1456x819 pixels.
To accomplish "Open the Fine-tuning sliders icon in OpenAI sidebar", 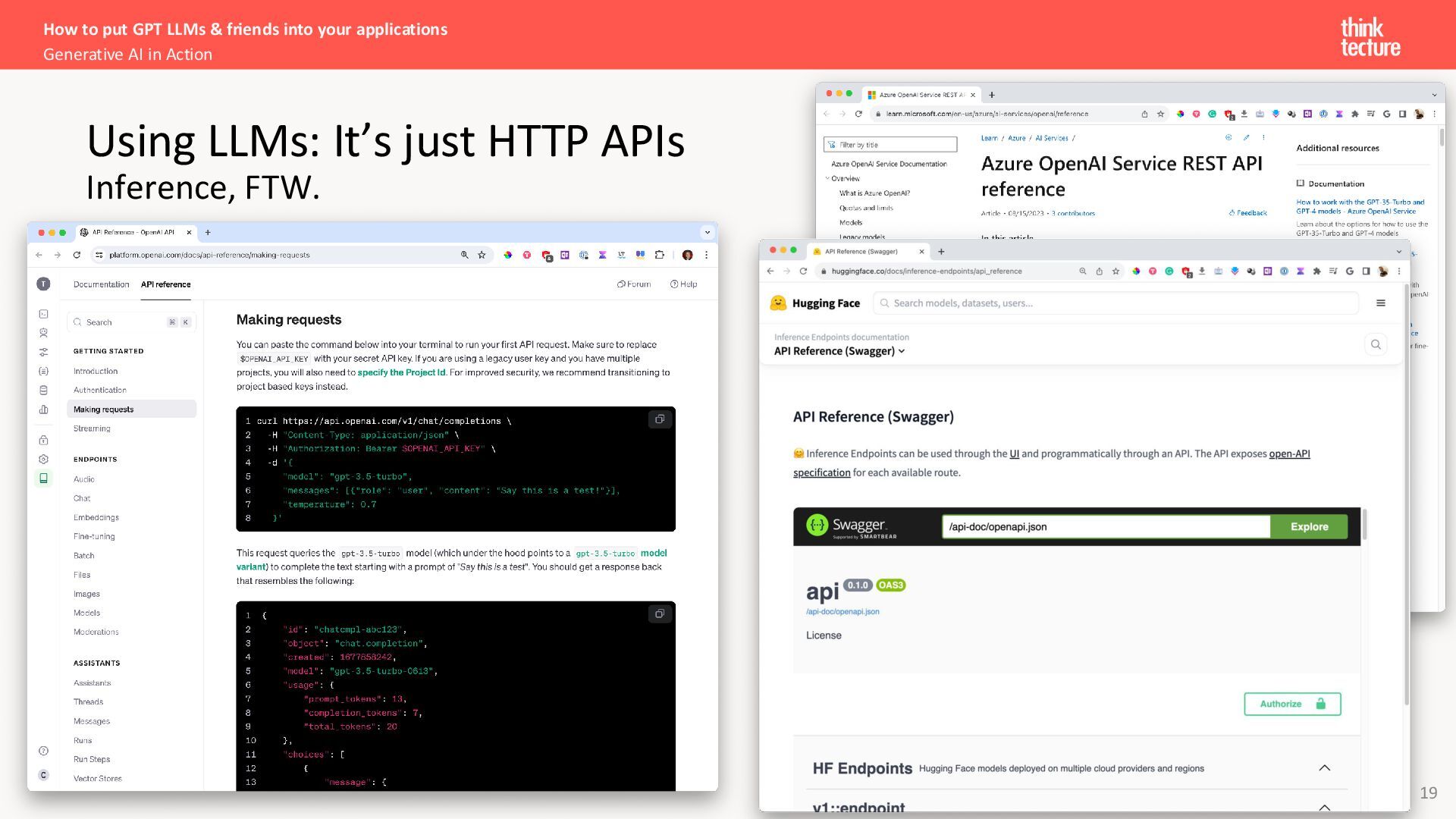I will coord(43,352).
